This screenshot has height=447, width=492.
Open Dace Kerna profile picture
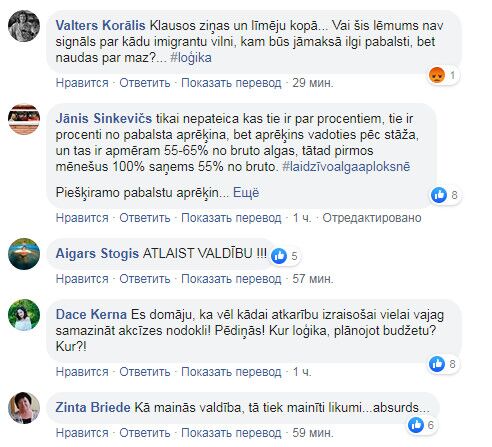pyautogui.click(x=24, y=315)
